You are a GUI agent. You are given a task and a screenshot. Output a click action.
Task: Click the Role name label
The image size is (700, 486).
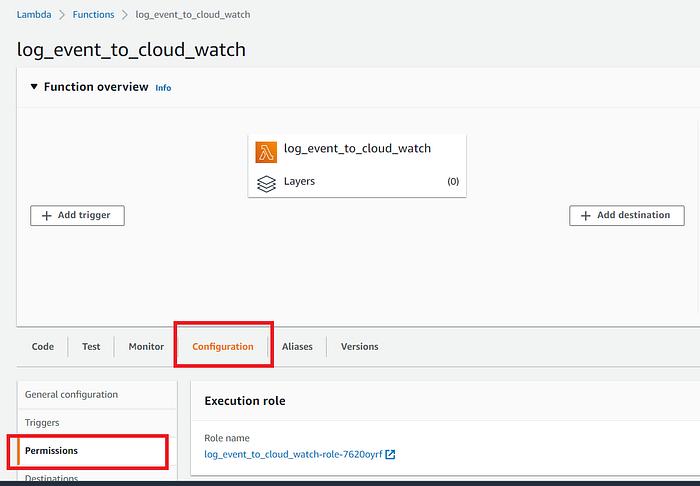pos(227,438)
